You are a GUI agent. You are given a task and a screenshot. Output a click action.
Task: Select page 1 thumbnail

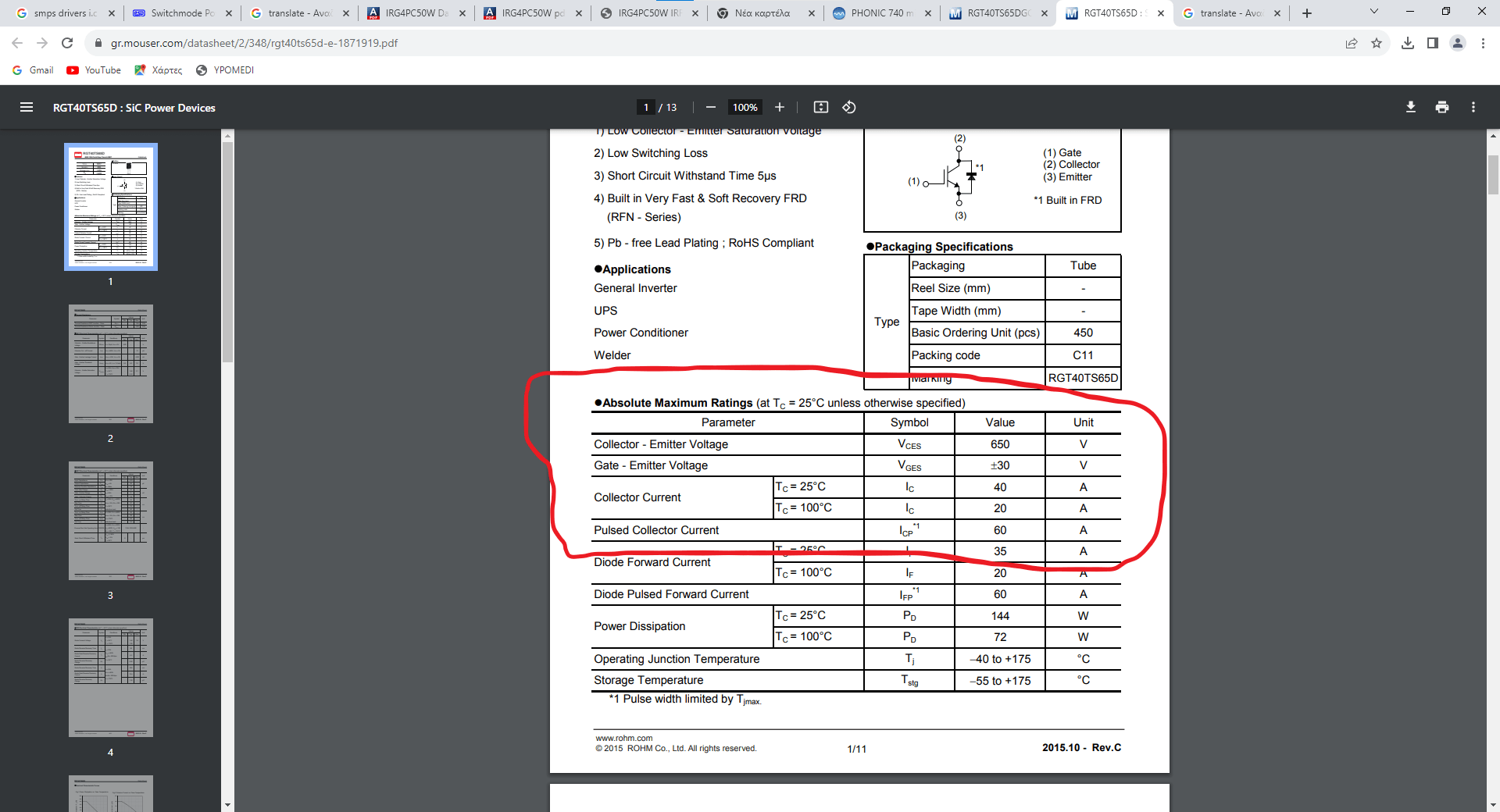(111, 207)
